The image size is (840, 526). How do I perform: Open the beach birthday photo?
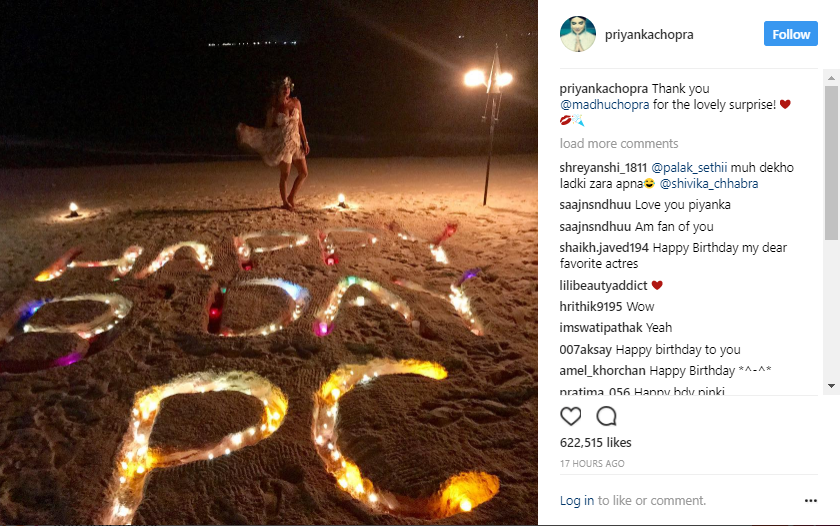[269, 262]
